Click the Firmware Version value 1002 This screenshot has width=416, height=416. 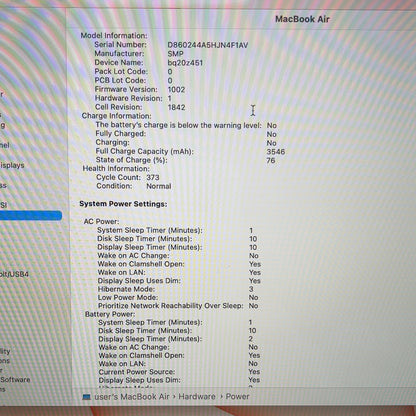click(176, 89)
